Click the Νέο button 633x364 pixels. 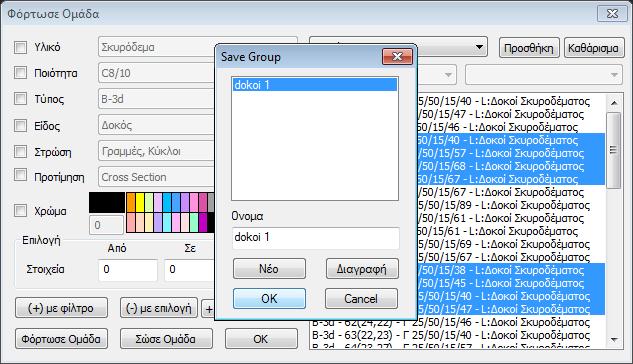(x=269, y=269)
